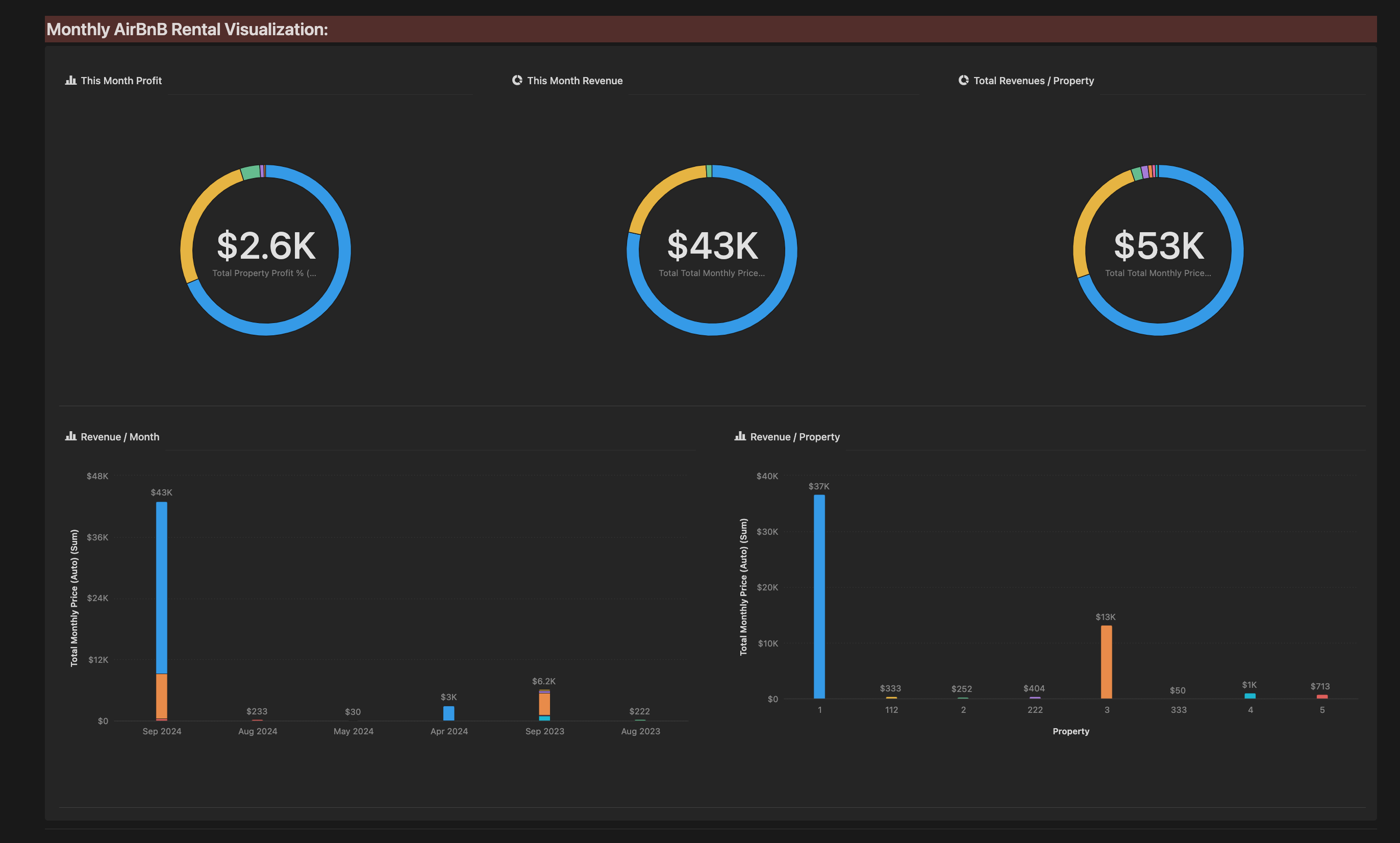1400x843 pixels.
Task: Click the 222 property axis label
Action: pyautogui.click(x=1035, y=710)
